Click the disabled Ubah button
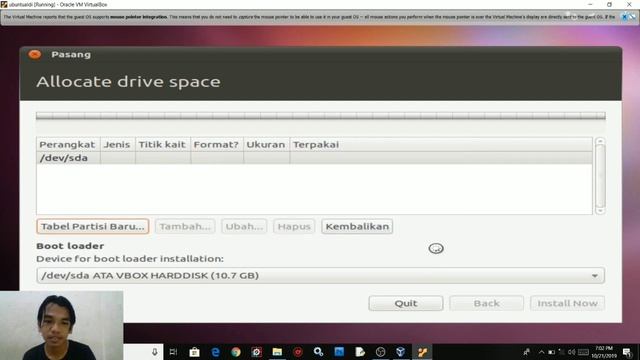This screenshot has width=640, height=360. coord(244,227)
